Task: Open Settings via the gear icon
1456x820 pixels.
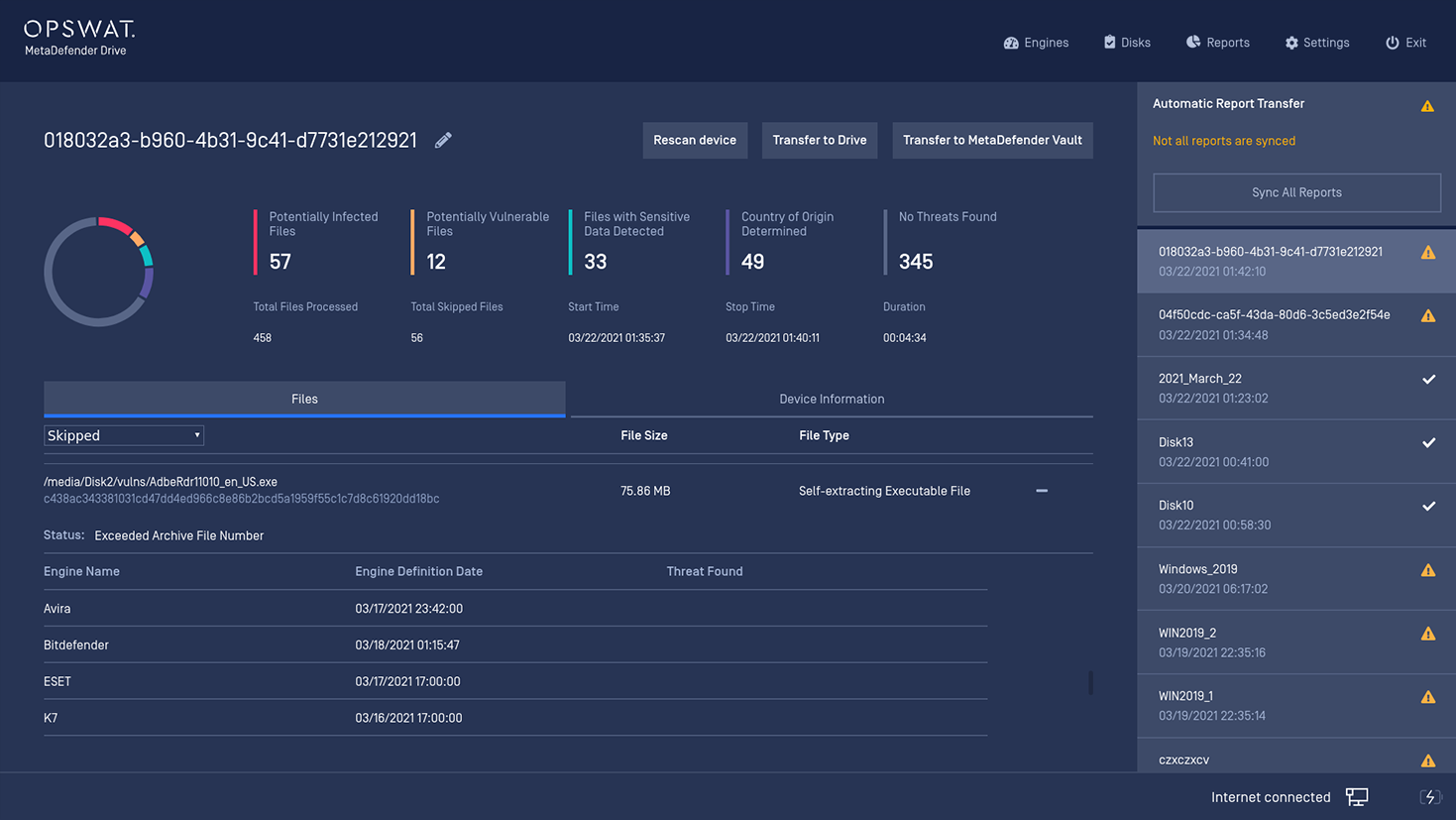Action: point(1291,43)
